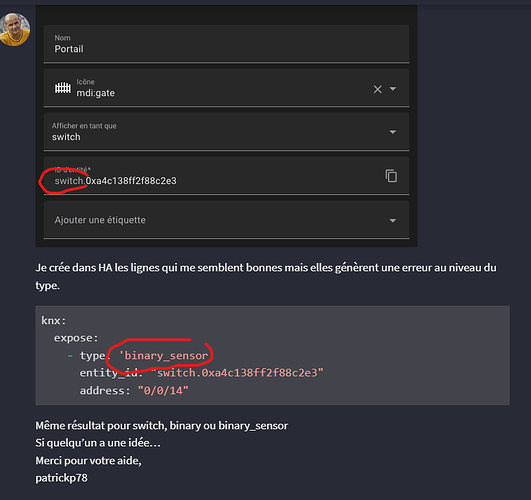The height and width of the screenshot is (500, 531).
Task: Open the Afficher en tant que dropdown
Action: click(226, 132)
